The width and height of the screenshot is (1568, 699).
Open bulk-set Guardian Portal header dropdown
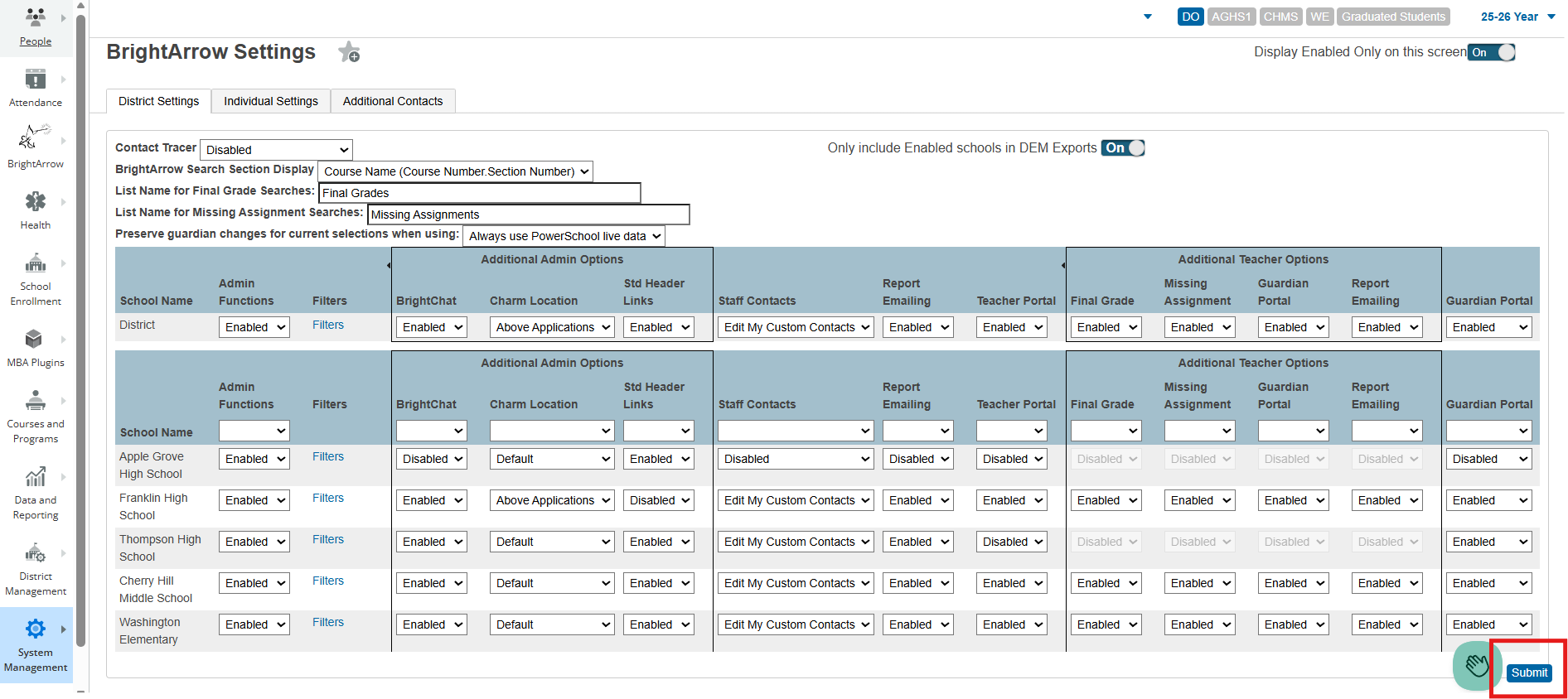1489,431
